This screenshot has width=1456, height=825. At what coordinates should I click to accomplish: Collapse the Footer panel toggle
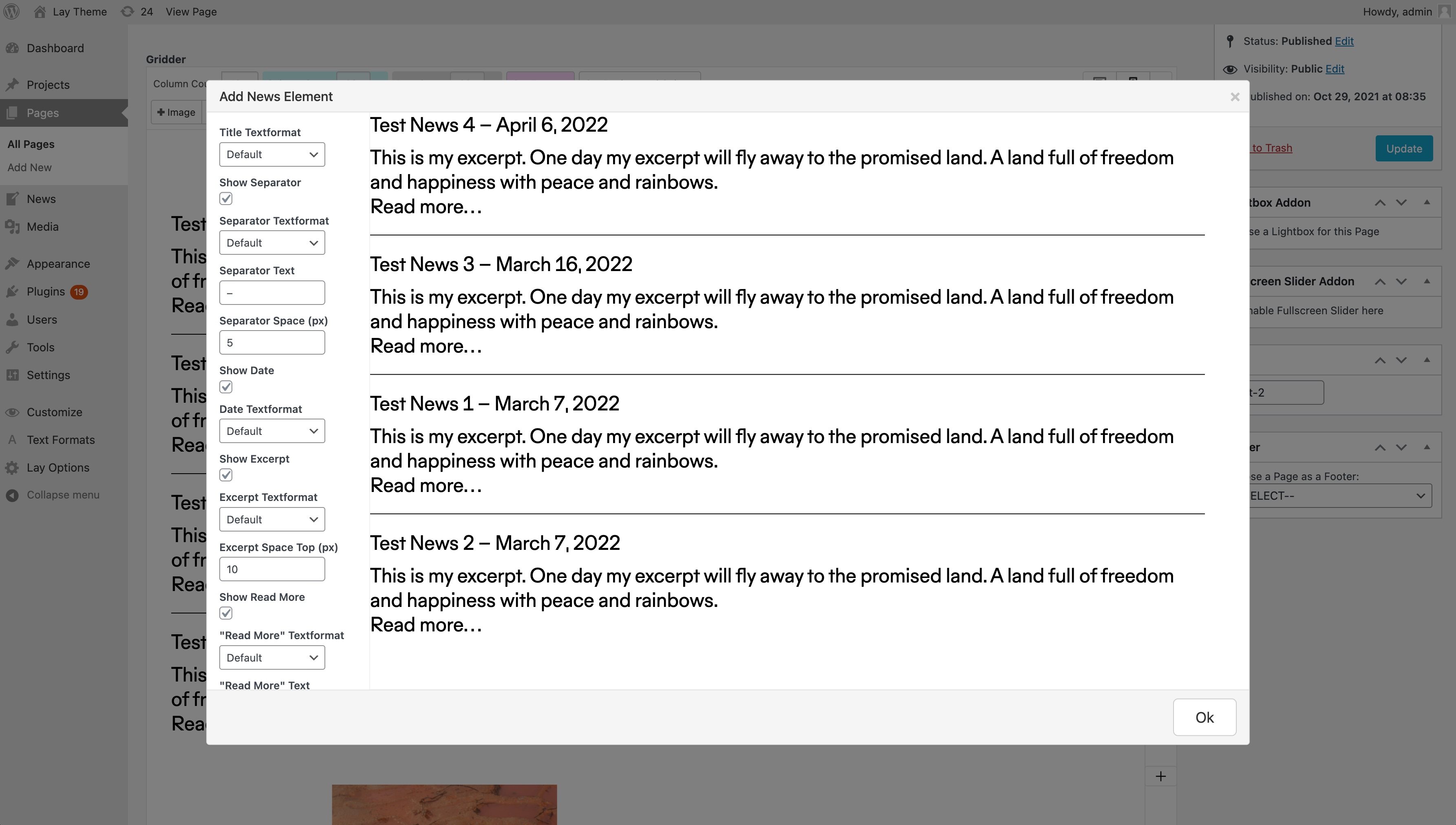[x=1427, y=447]
